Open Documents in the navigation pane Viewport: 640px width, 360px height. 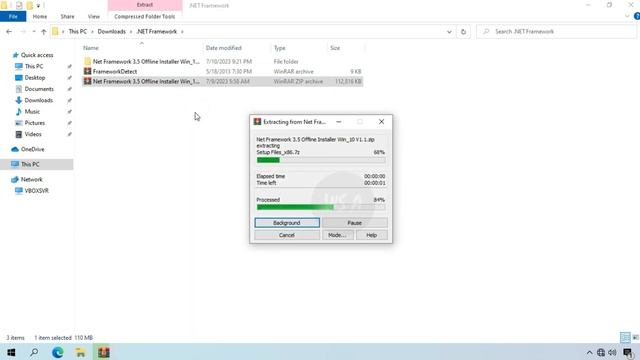tap(39, 89)
